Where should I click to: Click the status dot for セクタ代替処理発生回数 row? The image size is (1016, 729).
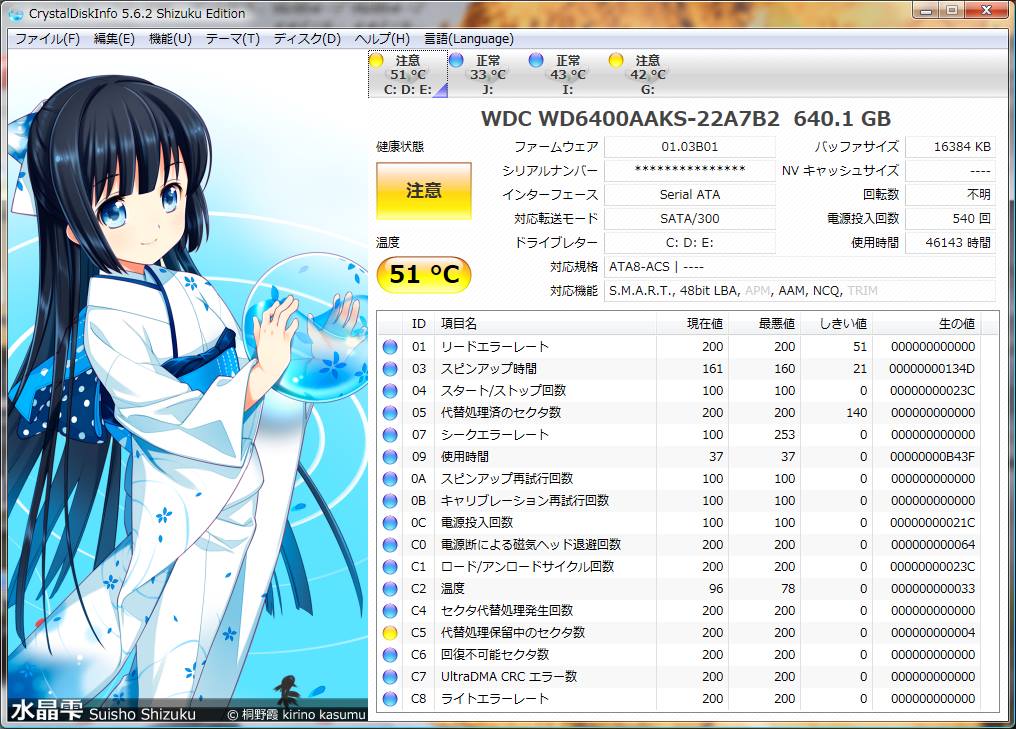[390, 612]
